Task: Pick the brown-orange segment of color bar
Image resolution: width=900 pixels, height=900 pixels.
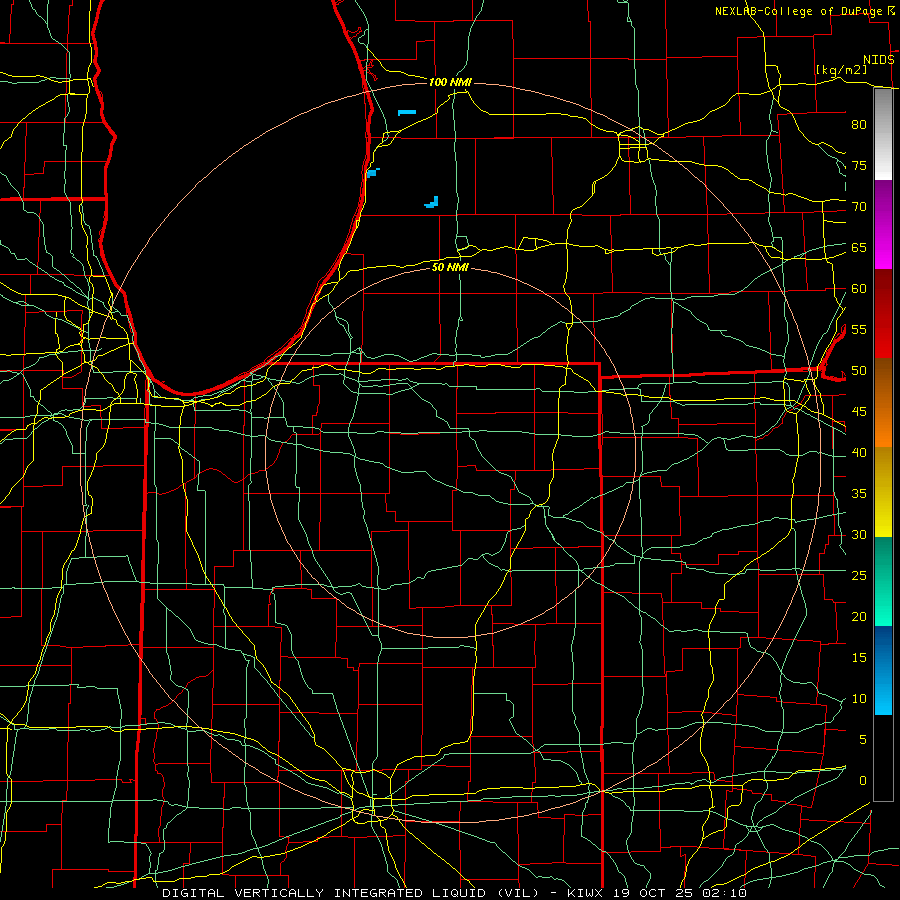Action: point(883,403)
